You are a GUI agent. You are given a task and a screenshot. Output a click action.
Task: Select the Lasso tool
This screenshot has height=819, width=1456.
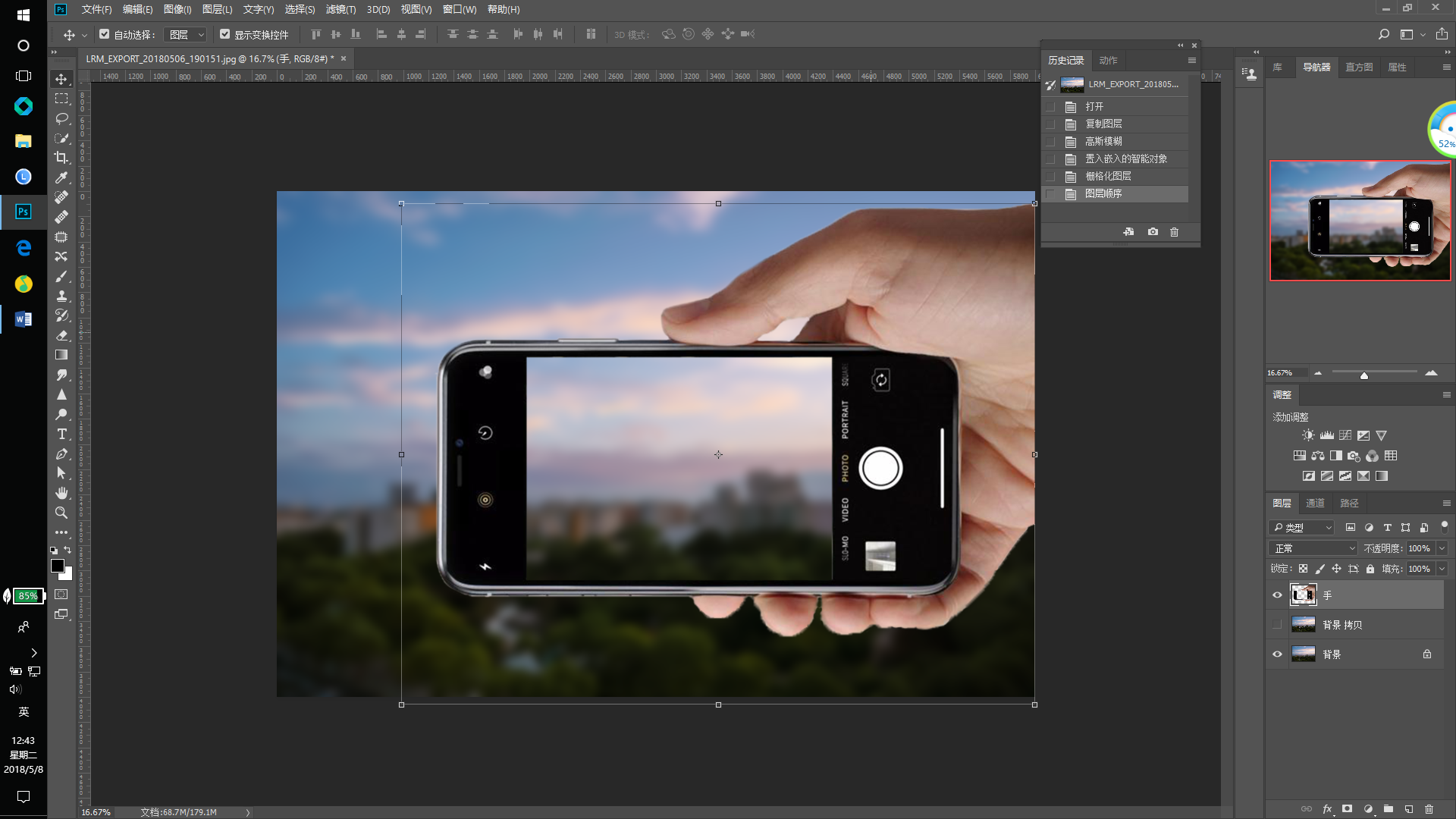tap(61, 118)
